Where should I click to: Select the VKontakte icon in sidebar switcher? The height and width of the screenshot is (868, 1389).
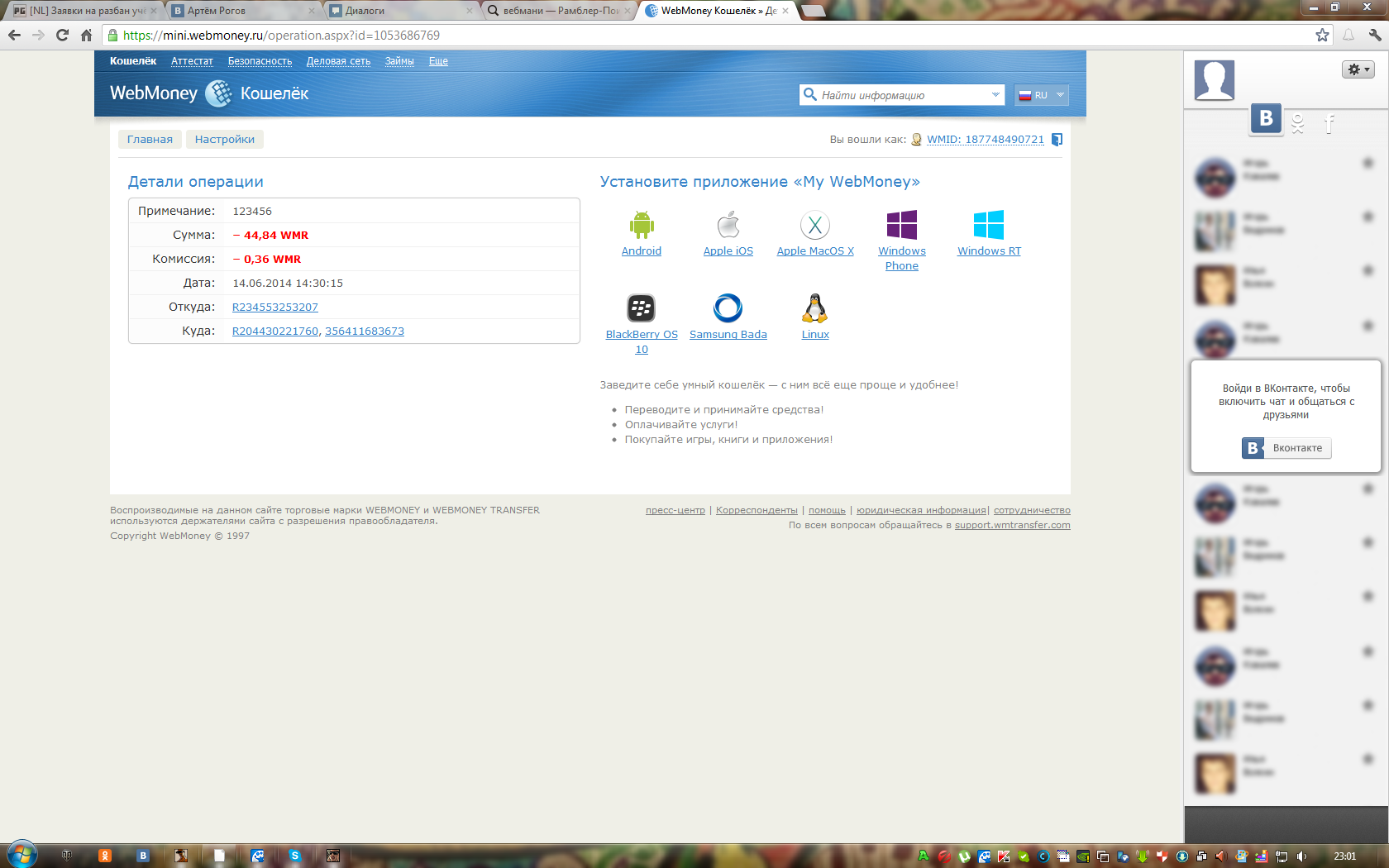tap(1266, 119)
